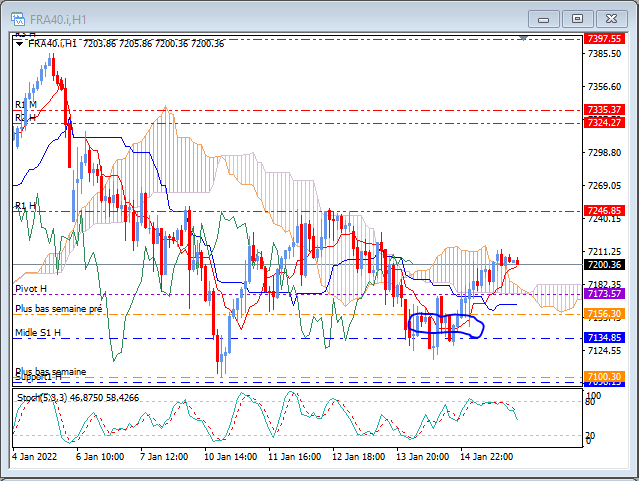Click the 'Midle S1 H' line label

38,333
